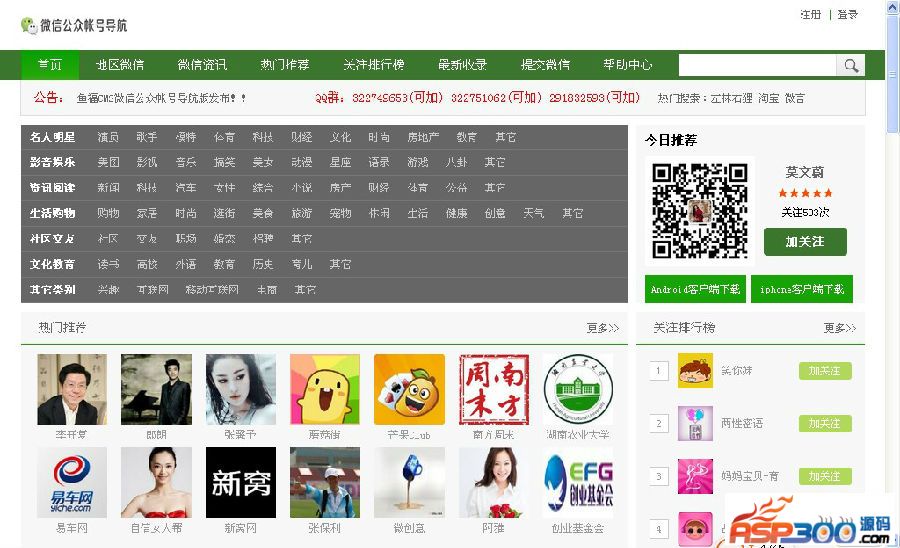Open 婚恋 under 社区交友
The image size is (900, 548).
[224, 238]
